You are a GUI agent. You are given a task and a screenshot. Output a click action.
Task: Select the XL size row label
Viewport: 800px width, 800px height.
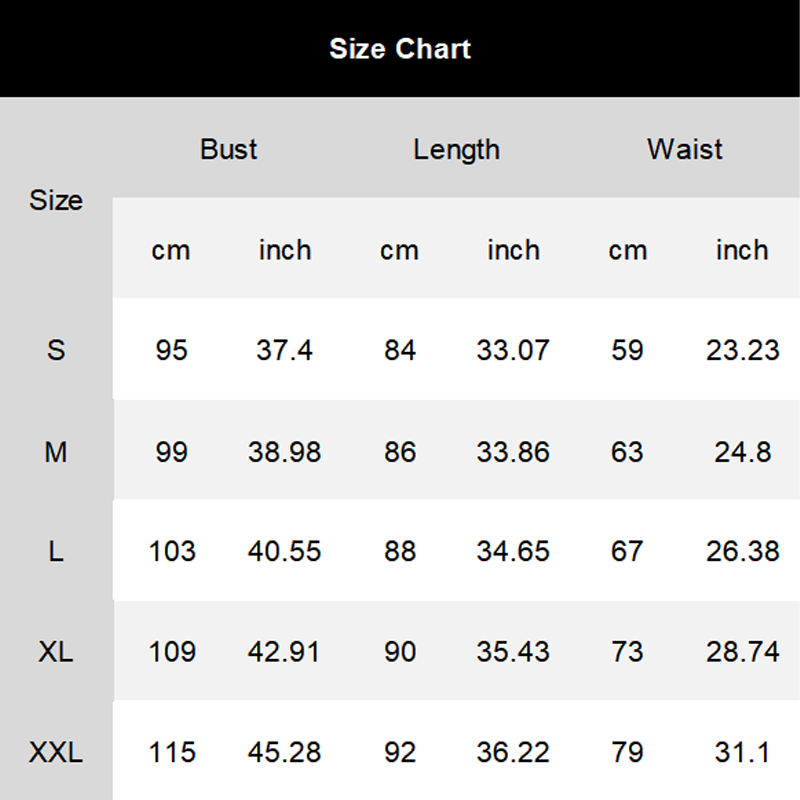56,652
